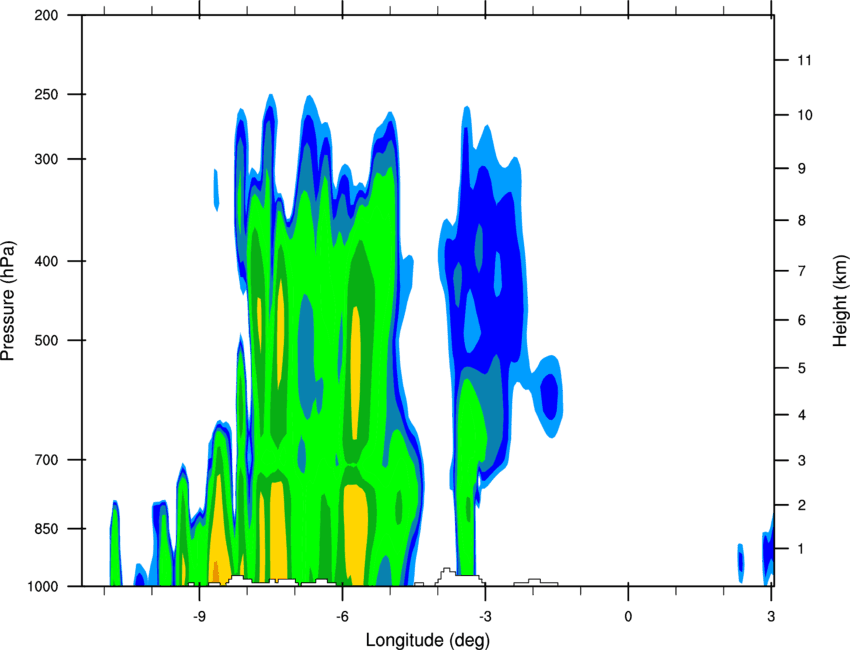
Task: Click the 850 pressure tick label
Action: (x=46, y=529)
